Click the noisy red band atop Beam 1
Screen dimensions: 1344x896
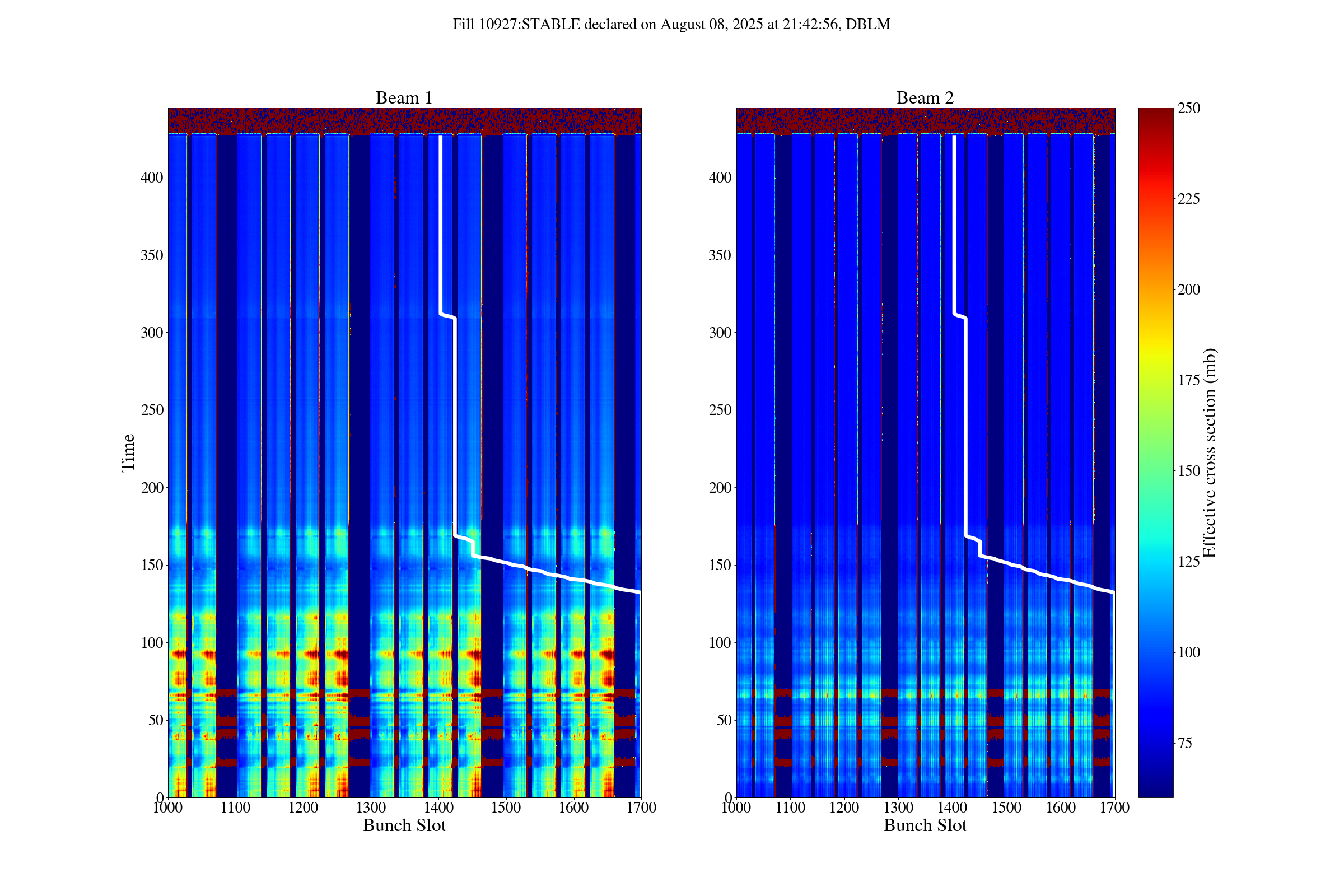point(403,120)
